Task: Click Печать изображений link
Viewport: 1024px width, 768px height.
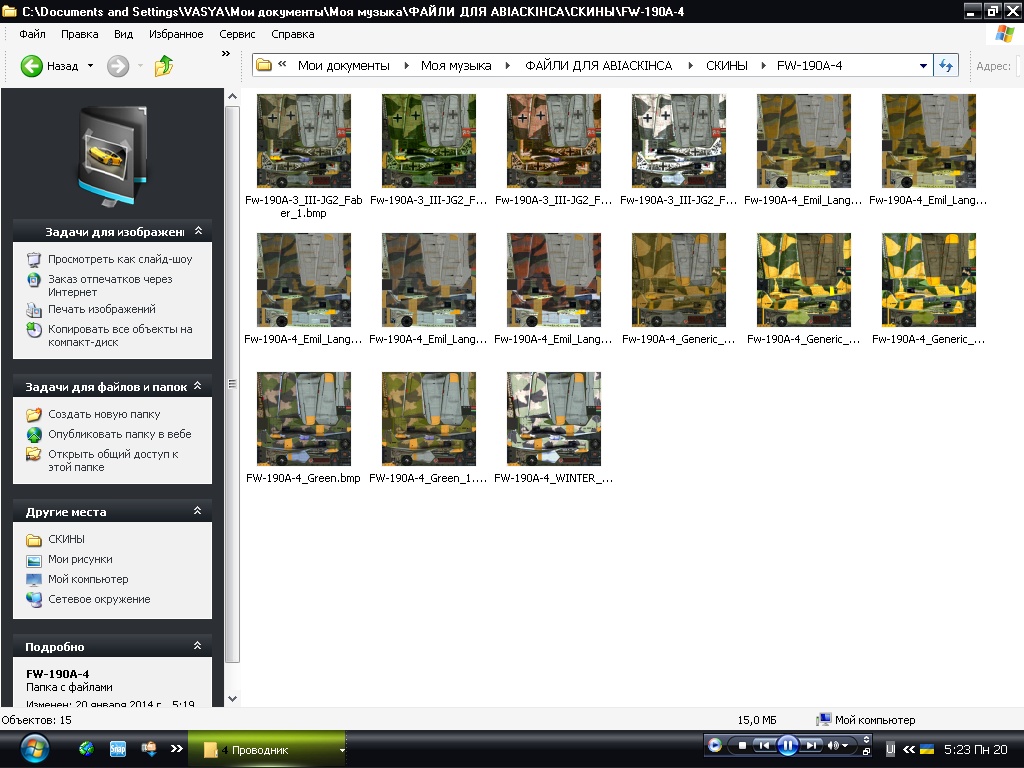Action: [x=102, y=309]
